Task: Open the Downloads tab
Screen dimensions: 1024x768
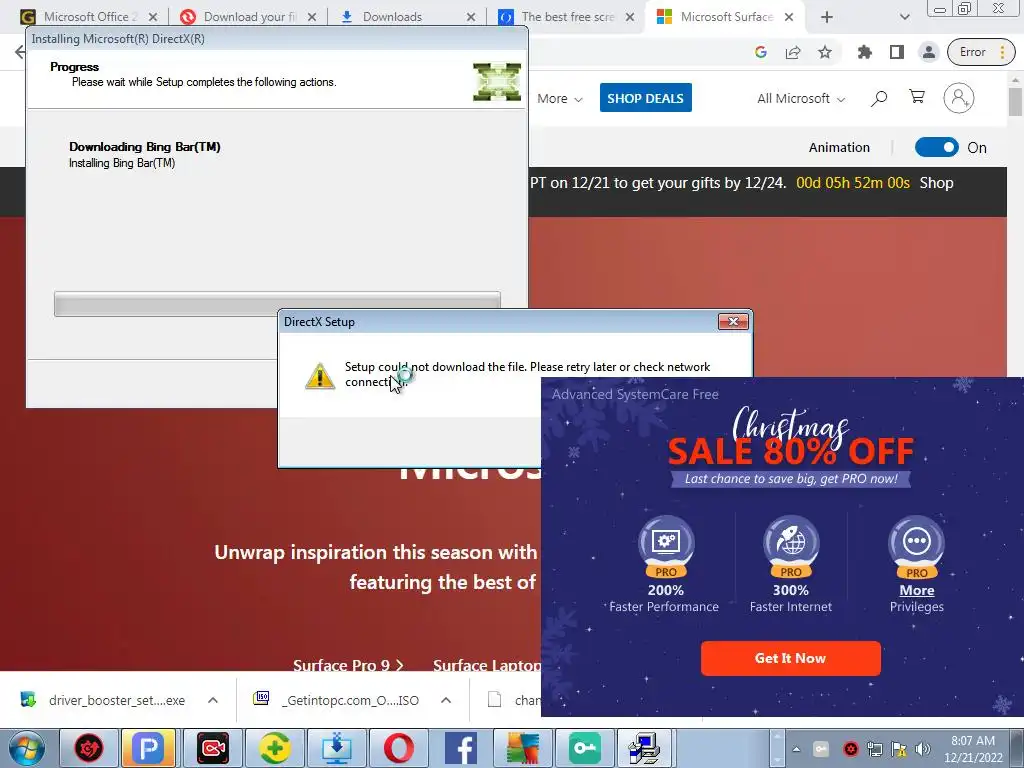Action: click(x=392, y=17)
